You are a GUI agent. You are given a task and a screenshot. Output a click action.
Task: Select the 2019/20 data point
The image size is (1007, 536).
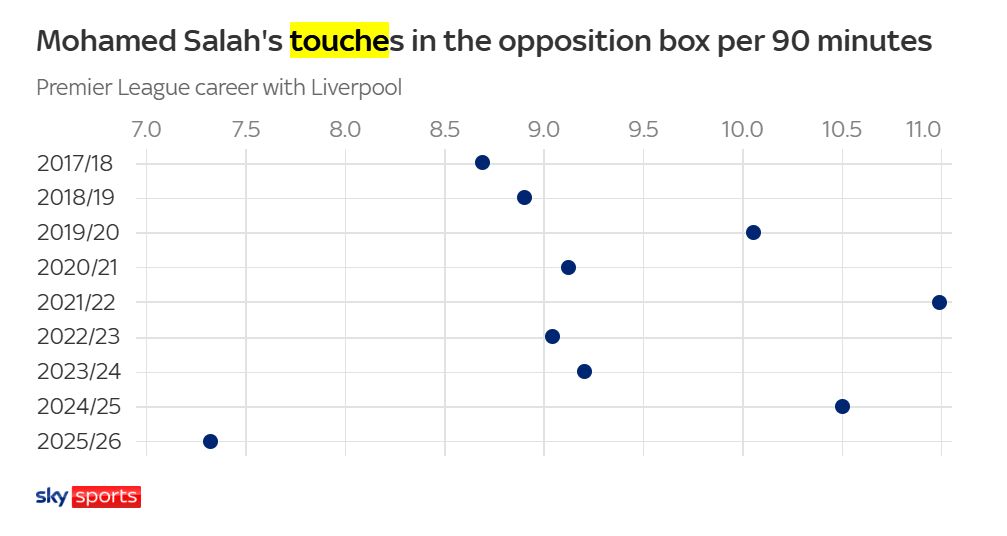(x=753, y=233)
